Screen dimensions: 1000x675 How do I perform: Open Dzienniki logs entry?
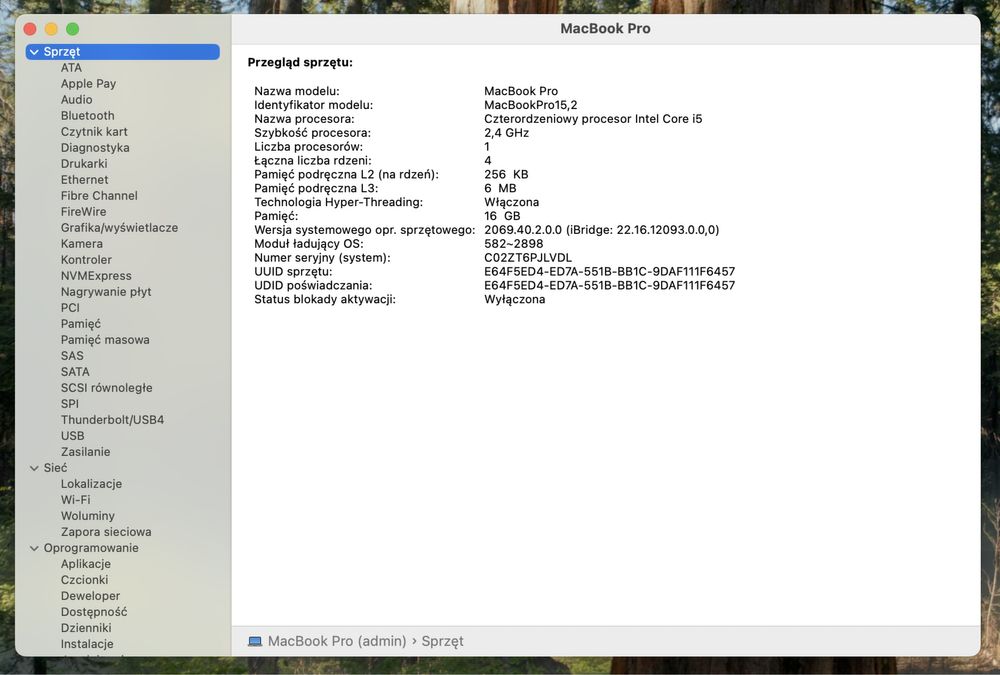85,628
